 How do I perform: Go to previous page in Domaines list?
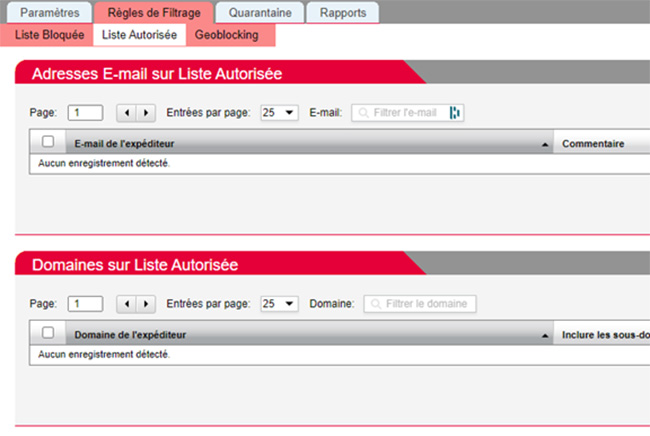point(127,303)
